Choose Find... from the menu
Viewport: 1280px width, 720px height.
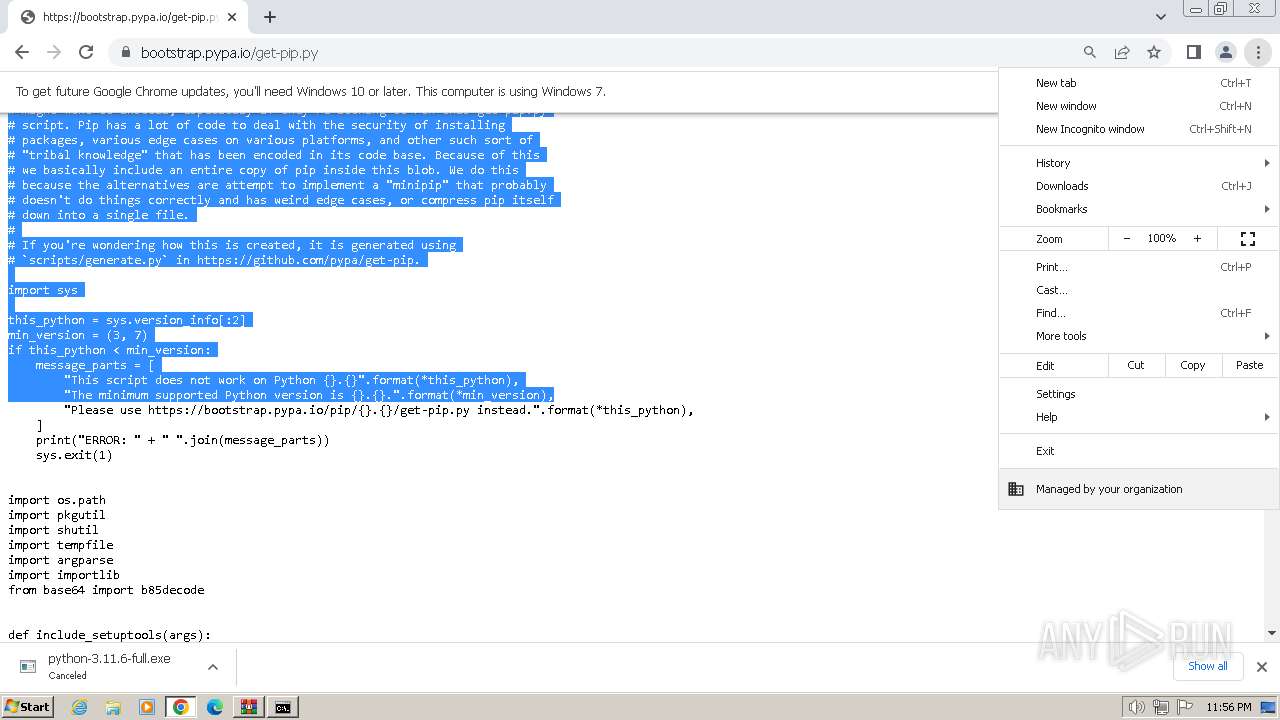[1139, 313]
